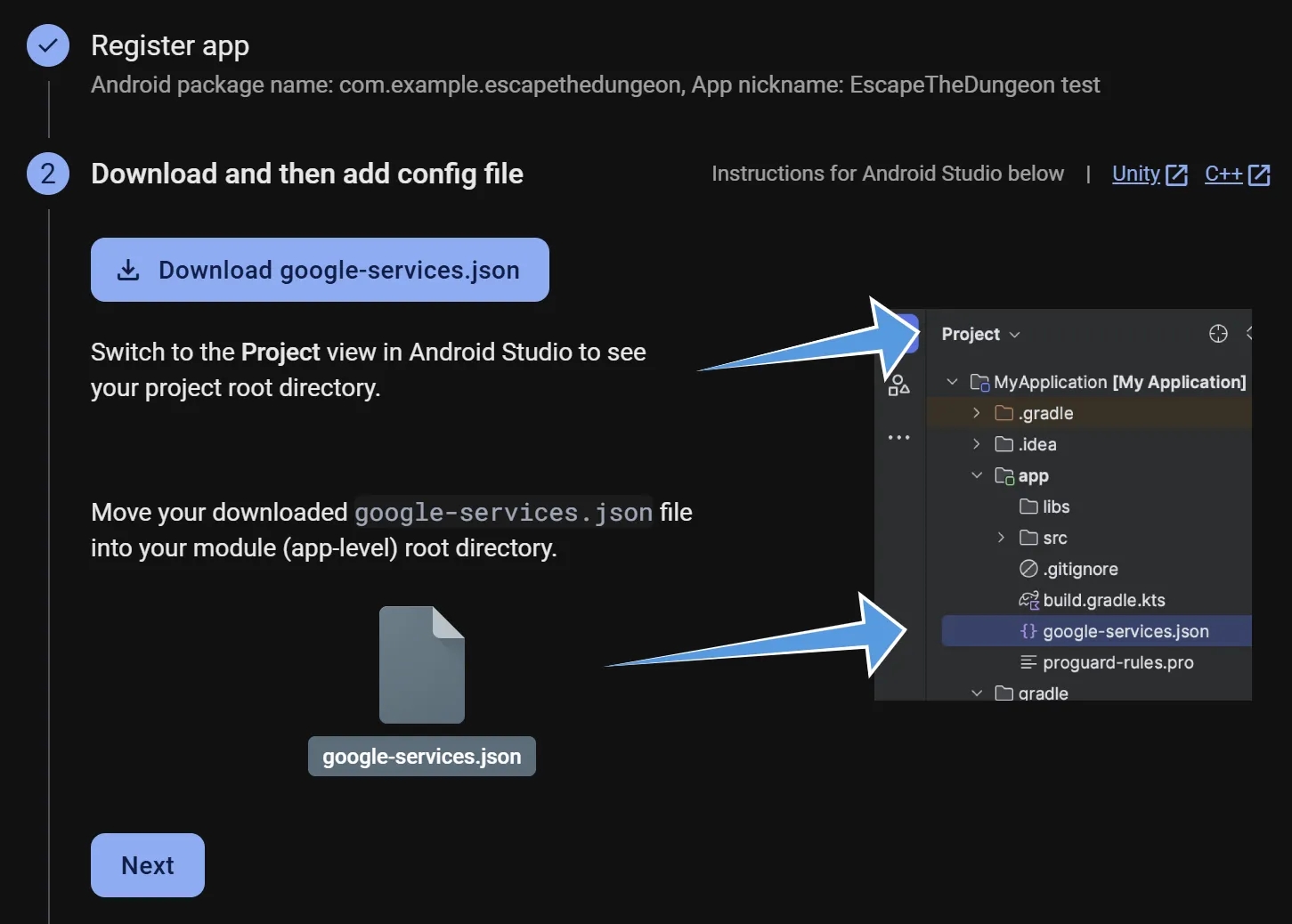Screen dimensions: 1292x924
Task: Click the bold Project word in instructions
Action: click(280, 353)
